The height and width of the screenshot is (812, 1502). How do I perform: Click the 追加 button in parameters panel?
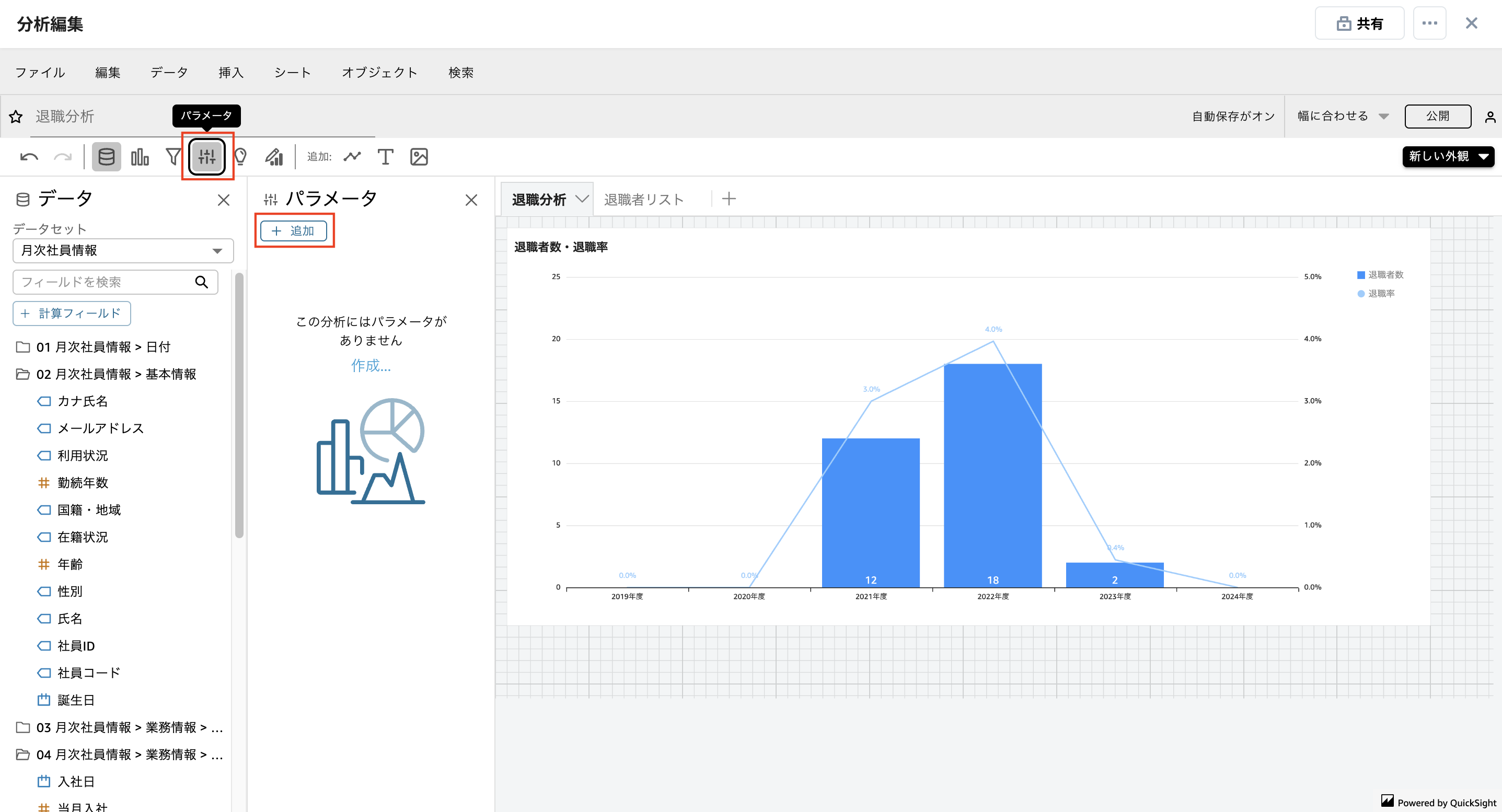pos(293,231)
